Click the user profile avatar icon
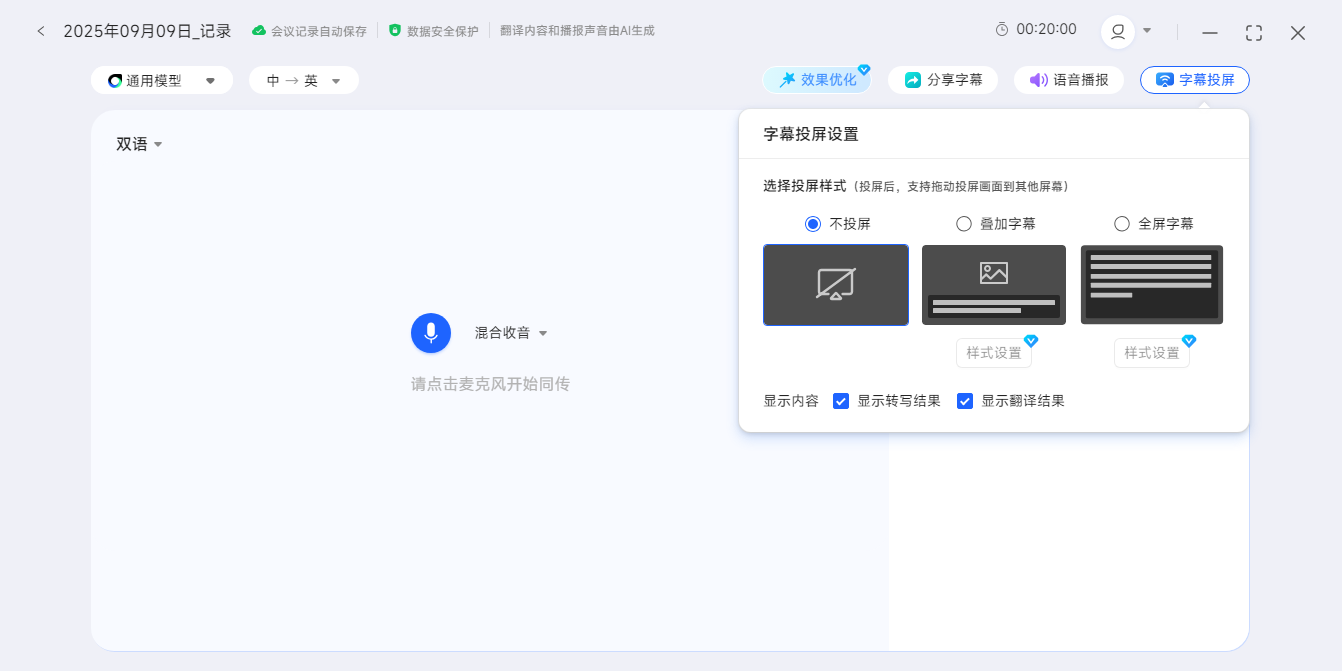Viewport: 1342px width, 671px height. [x=1117, y=31]
